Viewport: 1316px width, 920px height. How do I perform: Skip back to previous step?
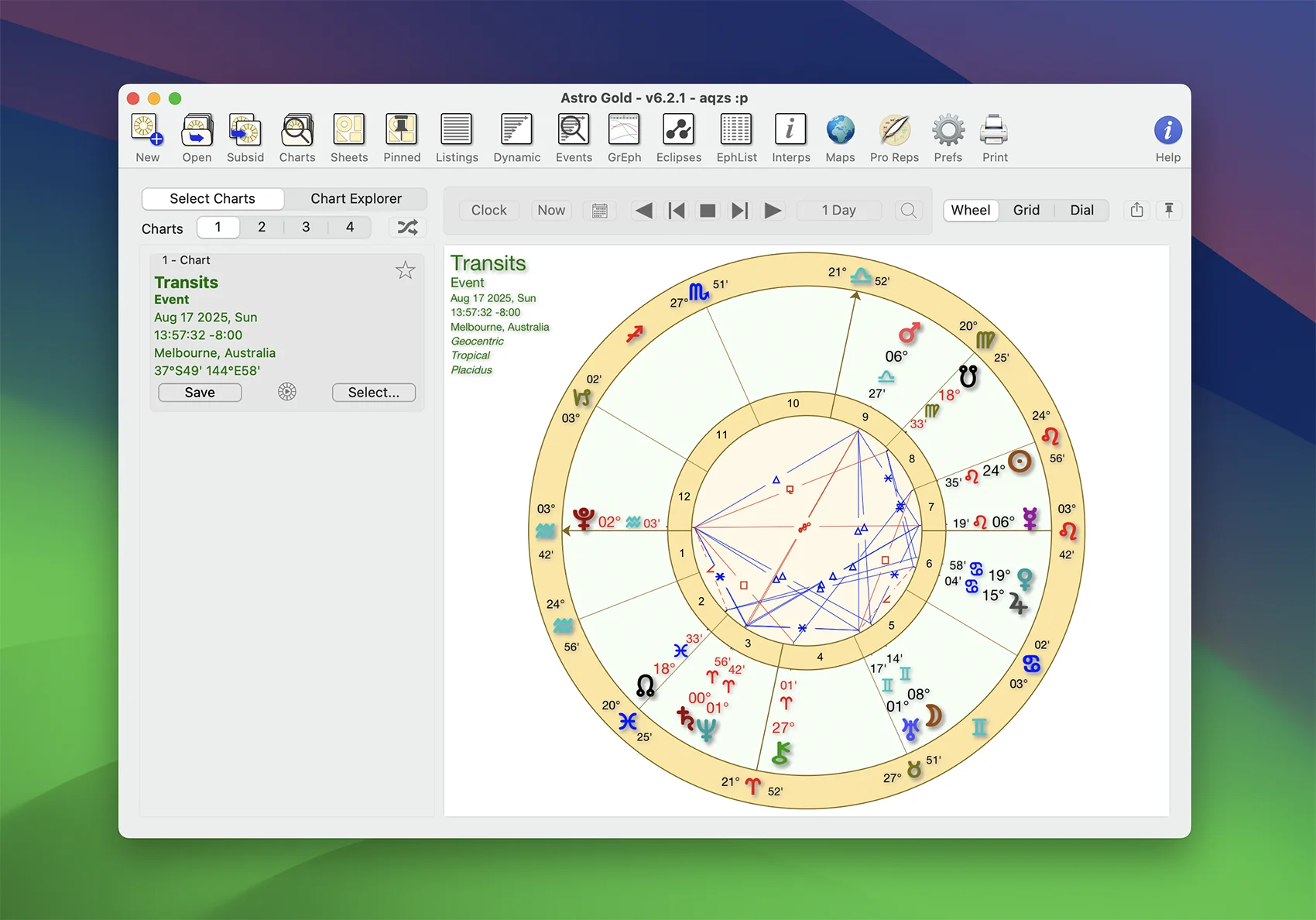tap(676, 211)
